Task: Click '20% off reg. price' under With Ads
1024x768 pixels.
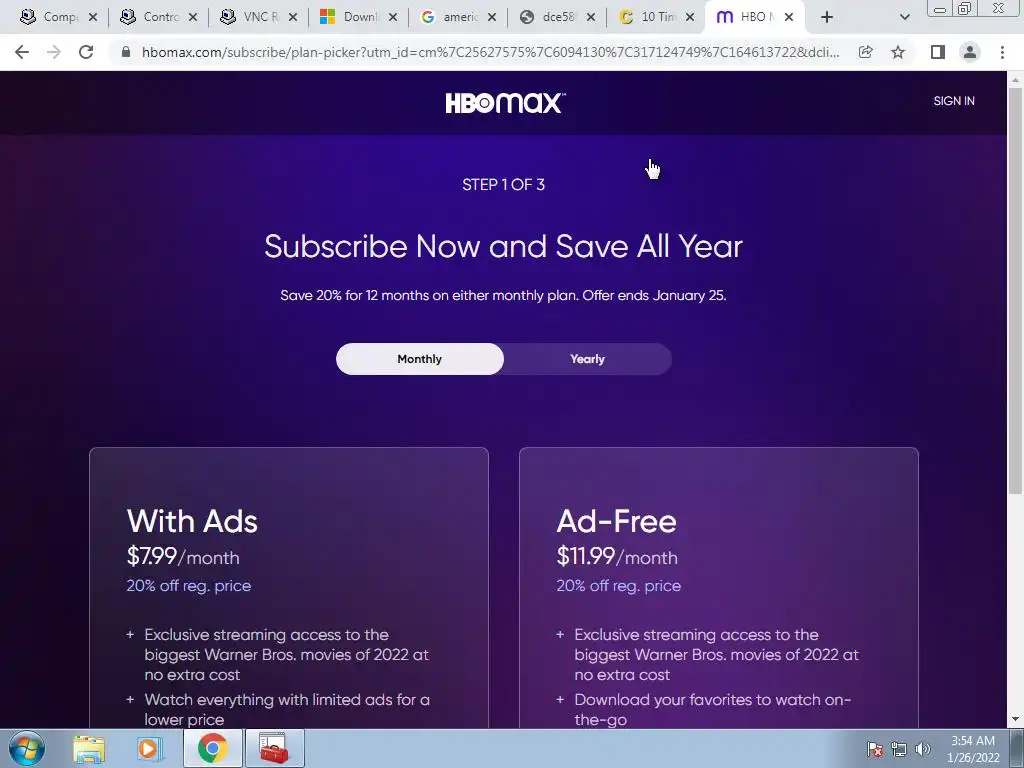Action: (x=189, y=586)
